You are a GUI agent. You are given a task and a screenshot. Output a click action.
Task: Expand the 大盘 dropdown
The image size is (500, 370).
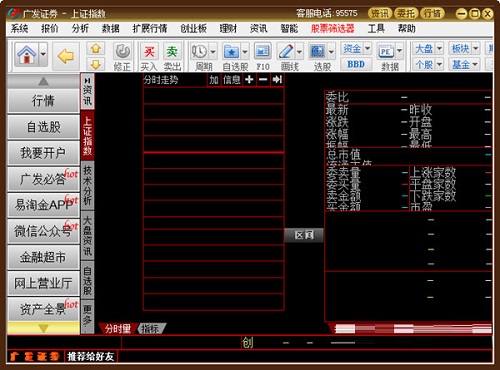439,49
